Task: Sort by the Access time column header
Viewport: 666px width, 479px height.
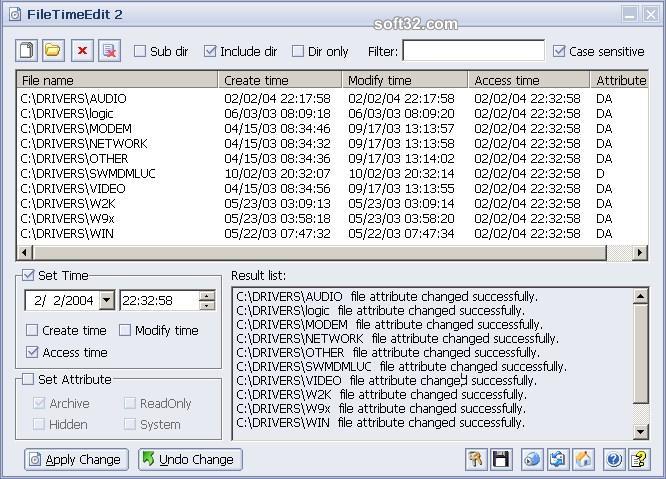Action: (529, 80)
